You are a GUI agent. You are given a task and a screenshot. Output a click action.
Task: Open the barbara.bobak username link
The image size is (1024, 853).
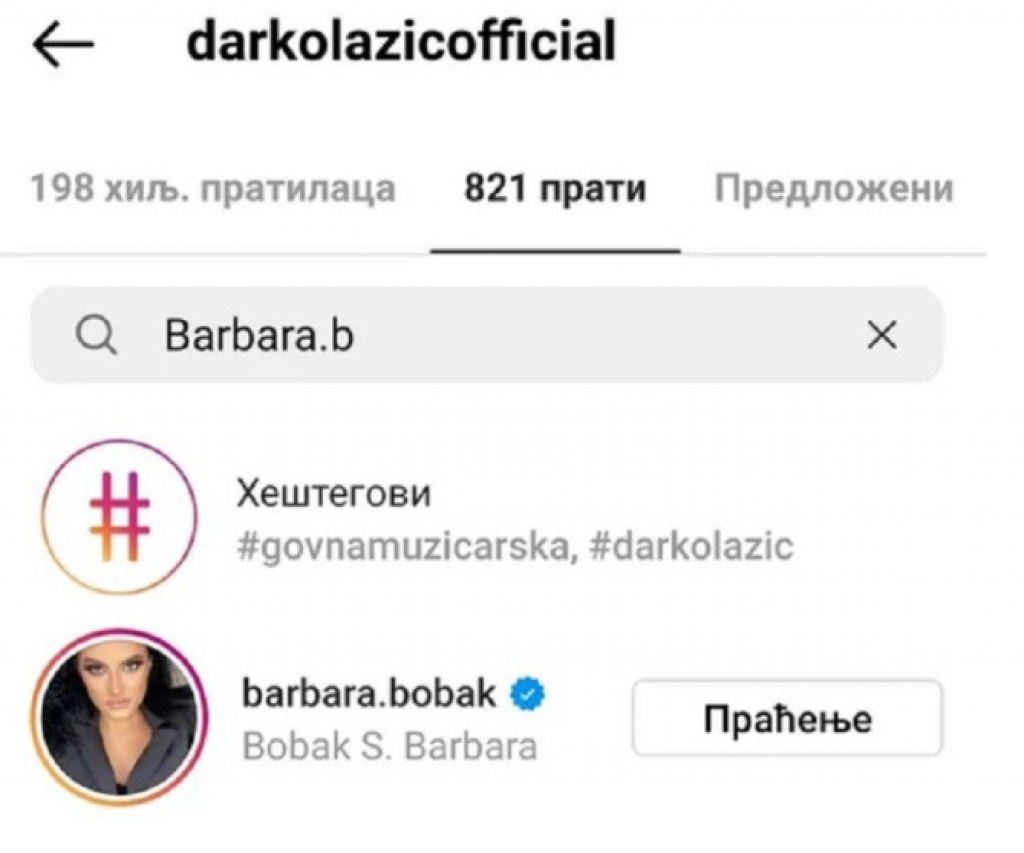click(x=369, y=693)
